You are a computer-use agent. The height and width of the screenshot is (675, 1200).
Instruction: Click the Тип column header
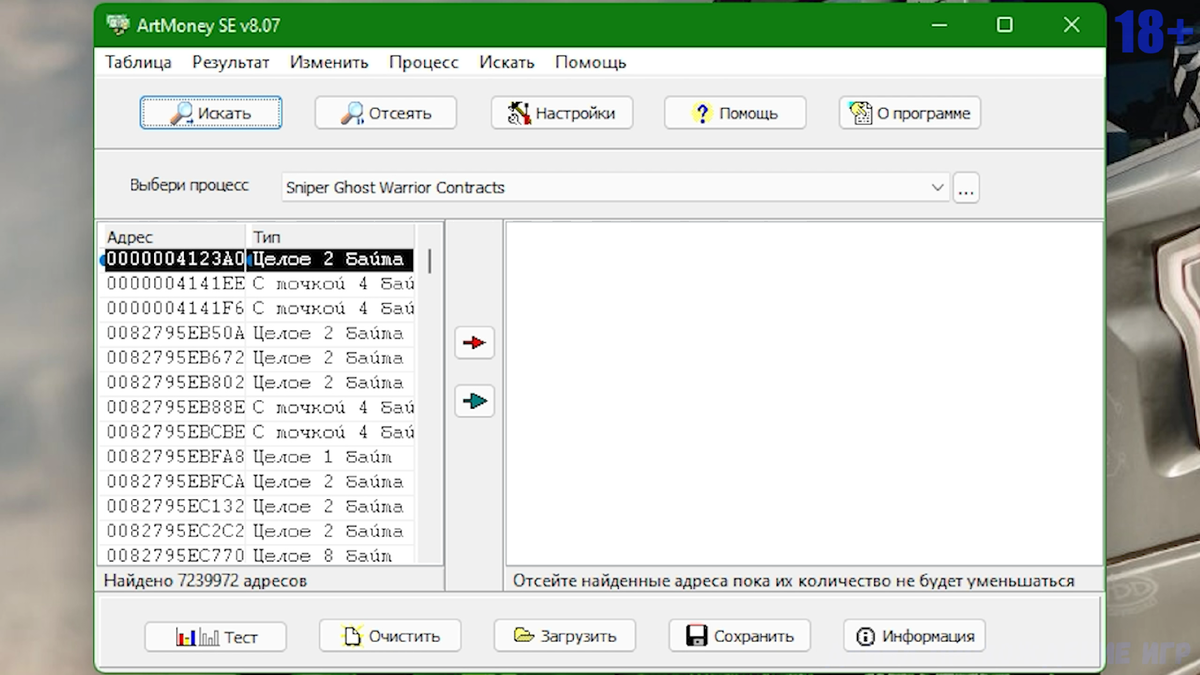click(330, 237)
